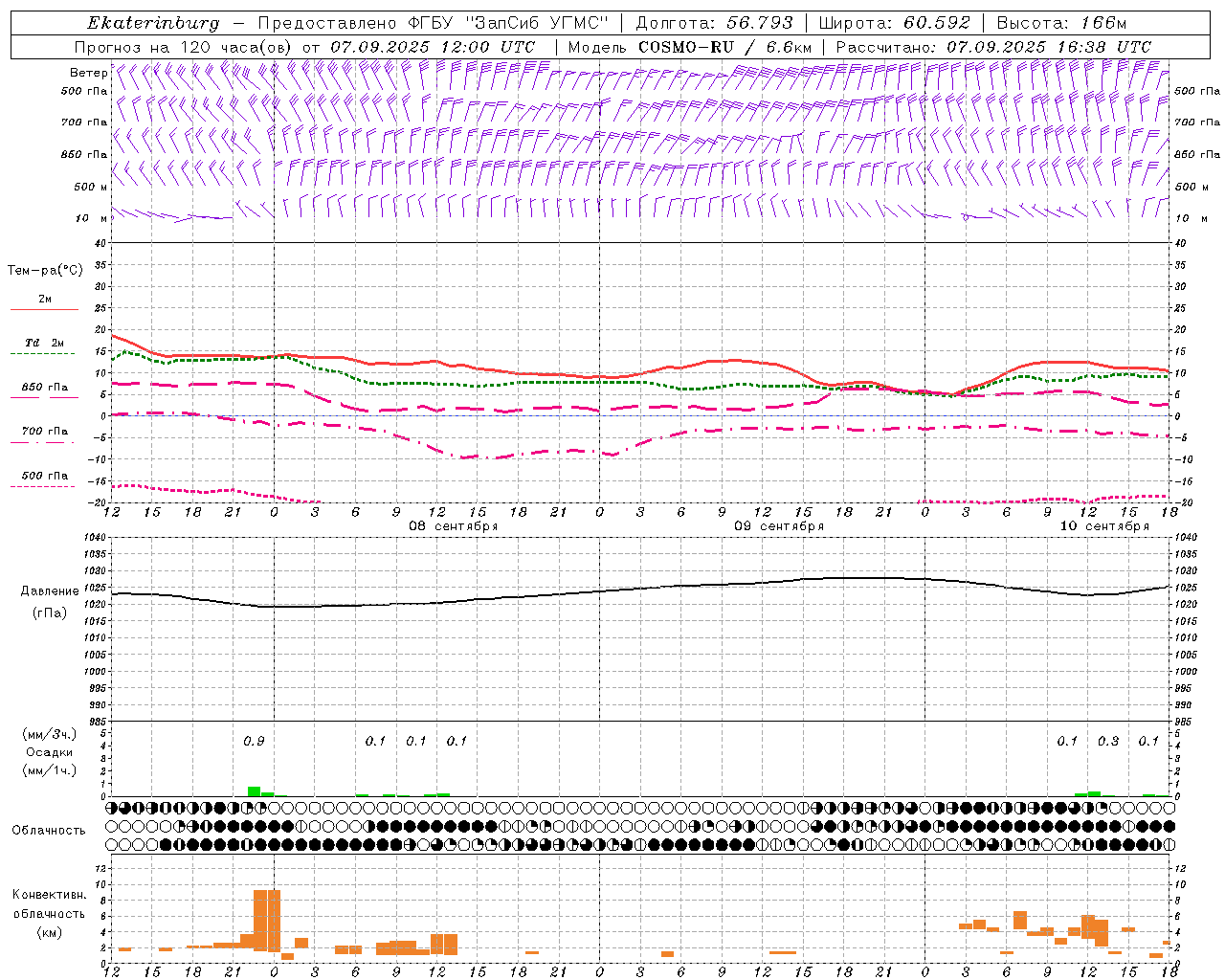Select forecast start time '07.09.2025 12:00 UTC'
Viewport: 1225px width, 980px height.
[x=433, y=47]
